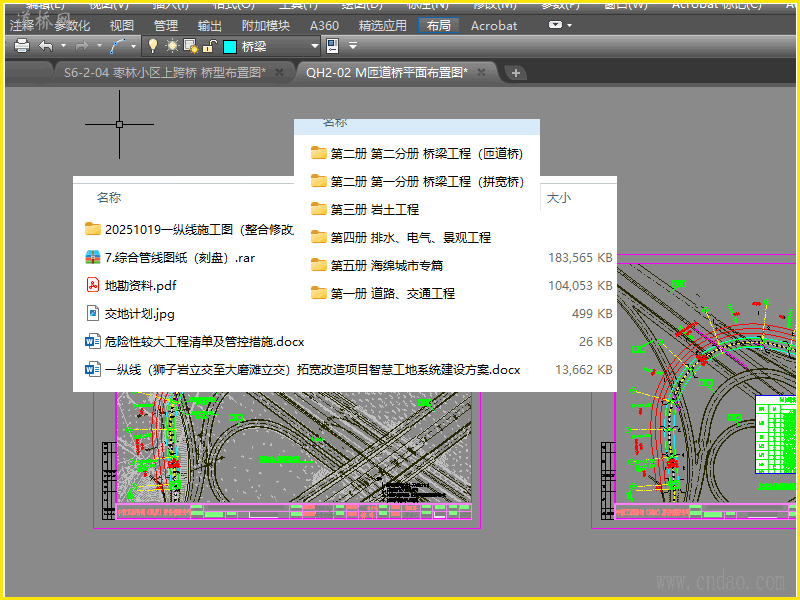Select the polyline draw tool icon
Image resolution: width=800 pixels, height=600 pixels.
118,46
